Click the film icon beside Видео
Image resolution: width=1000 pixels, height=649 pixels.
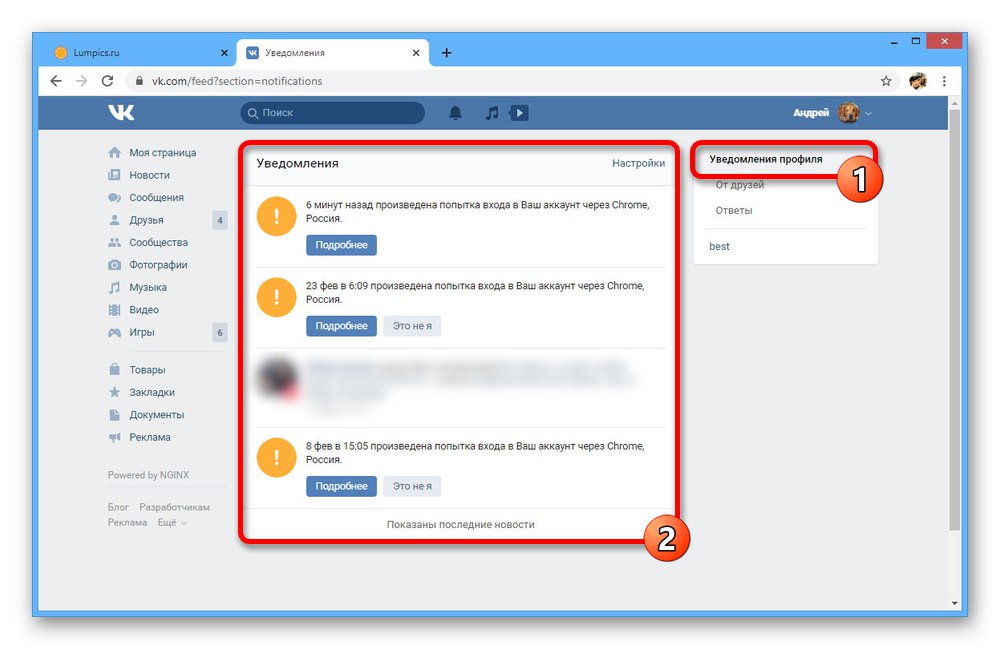tap(114, 310)
